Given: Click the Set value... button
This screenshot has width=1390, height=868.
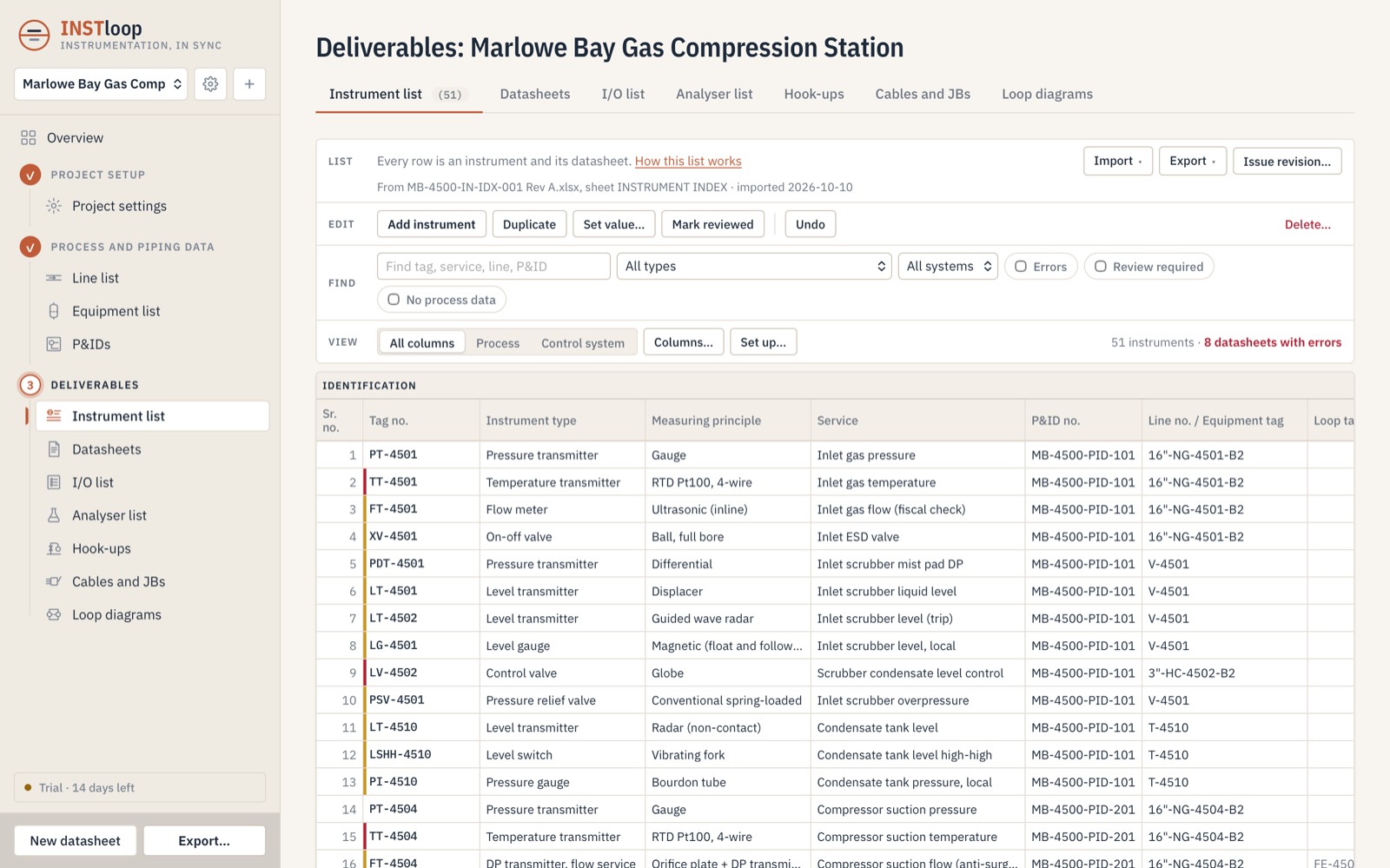Looking at the screenshot, I should [614, 224].
